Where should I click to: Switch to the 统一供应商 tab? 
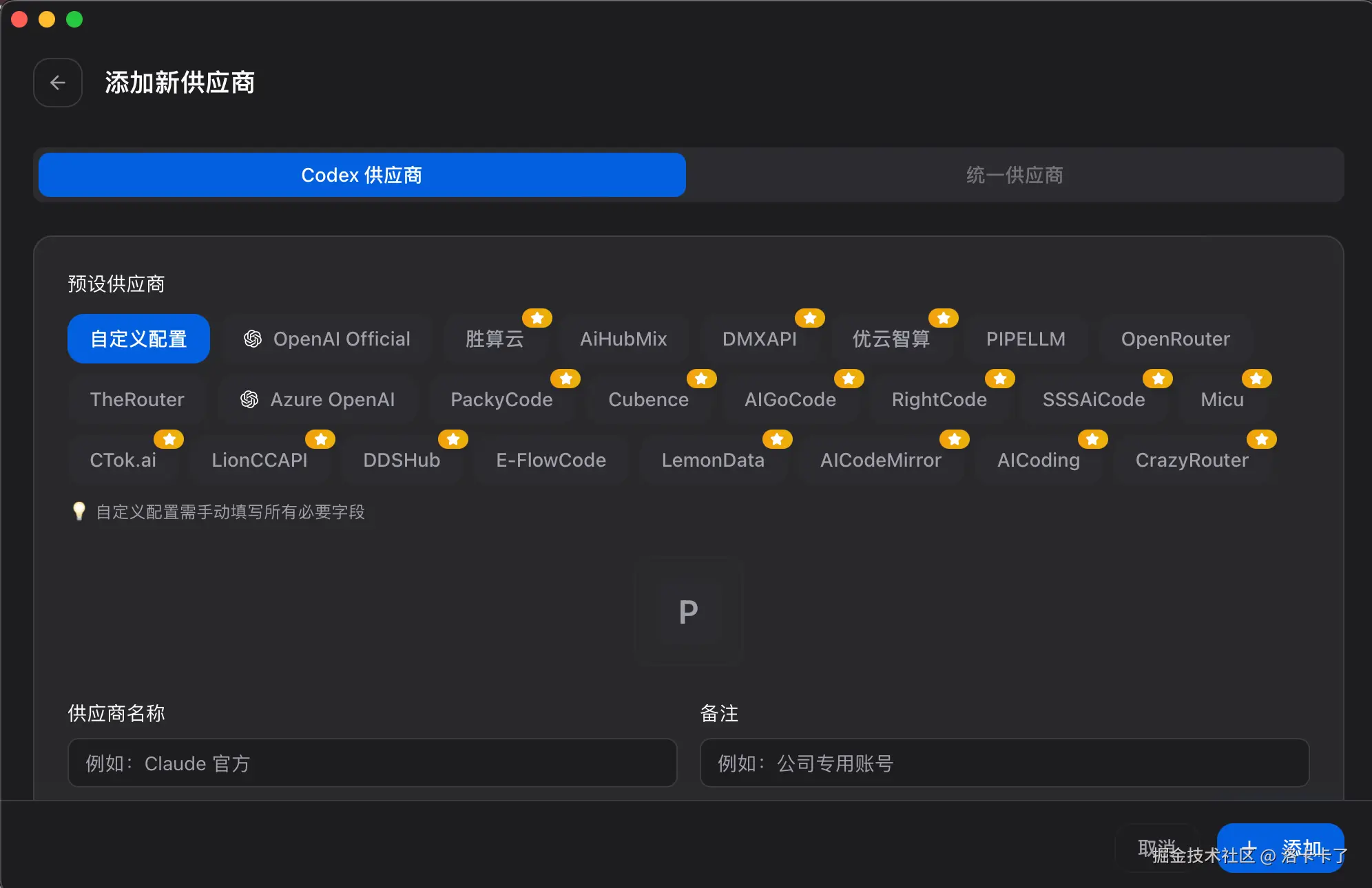(x=1015, y=175)
